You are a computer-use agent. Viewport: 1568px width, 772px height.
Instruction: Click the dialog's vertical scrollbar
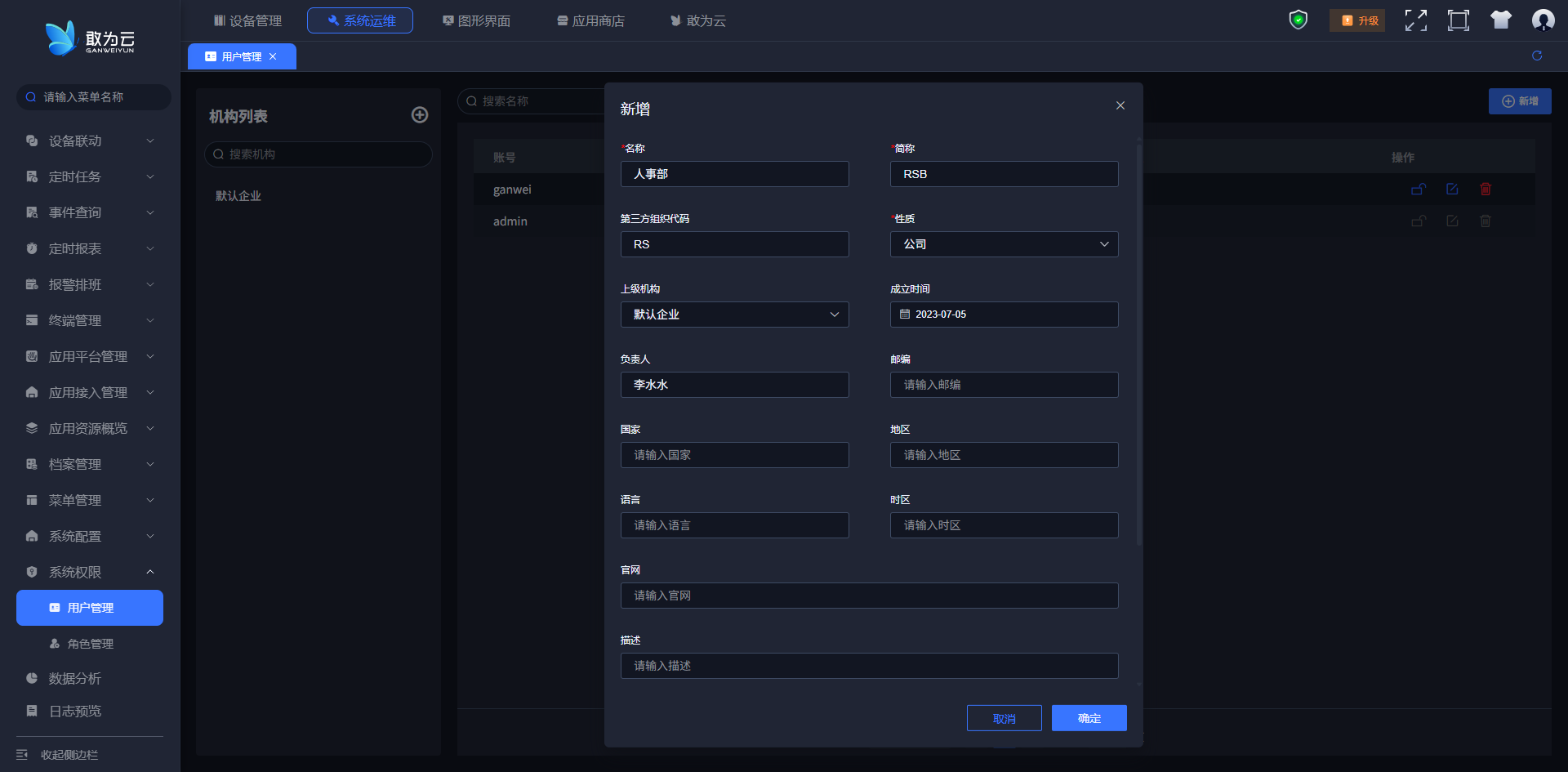click(x=1139, y=345)
